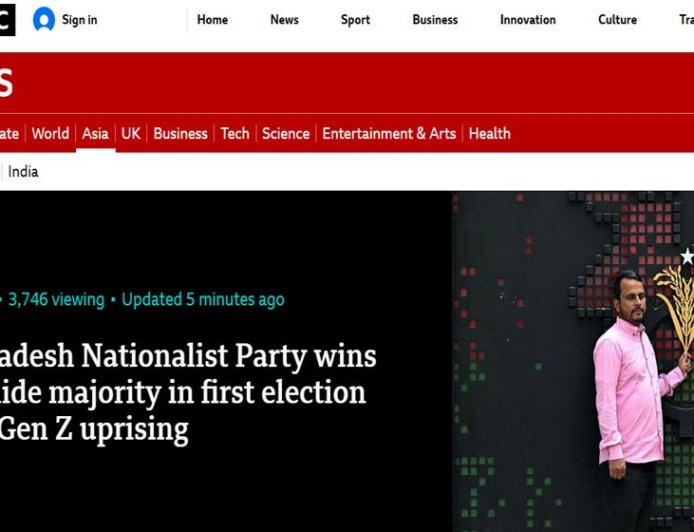Click the BBC logo in the header

(7, 20)
